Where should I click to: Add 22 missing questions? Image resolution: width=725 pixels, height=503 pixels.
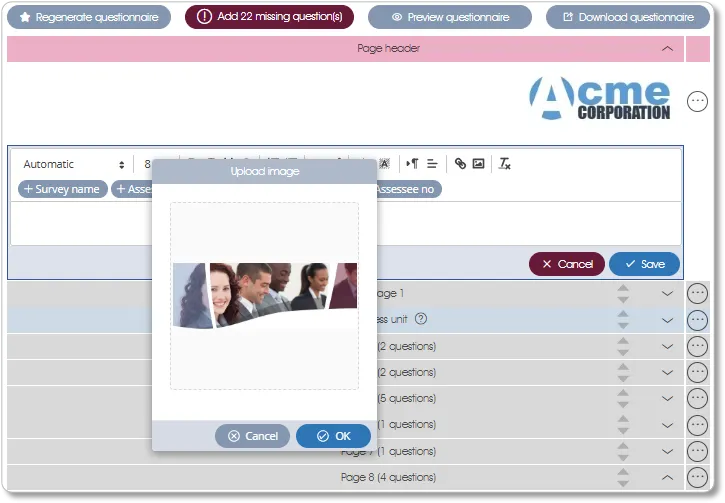269,17
